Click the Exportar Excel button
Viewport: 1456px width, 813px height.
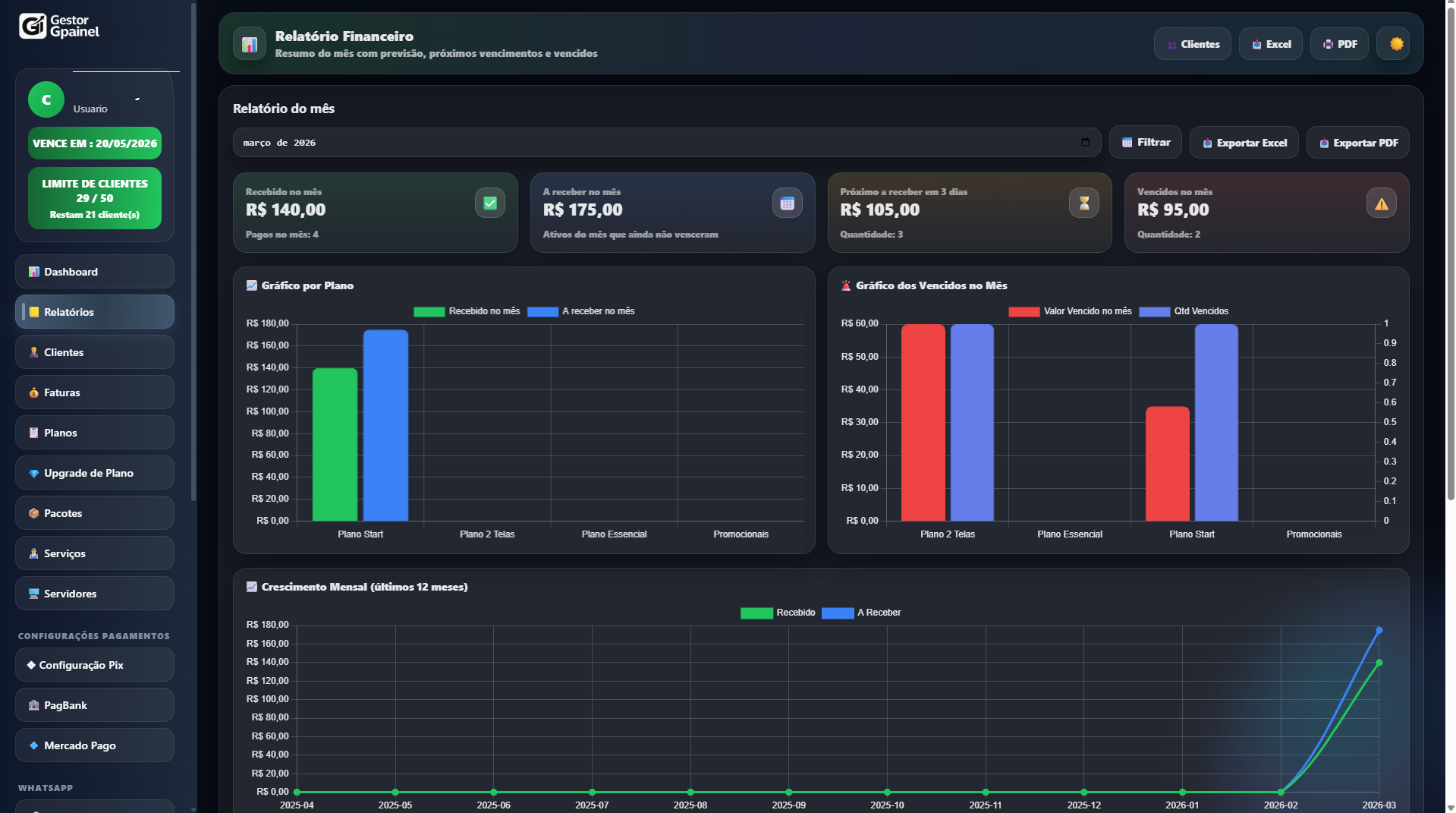pos(1244,143)
